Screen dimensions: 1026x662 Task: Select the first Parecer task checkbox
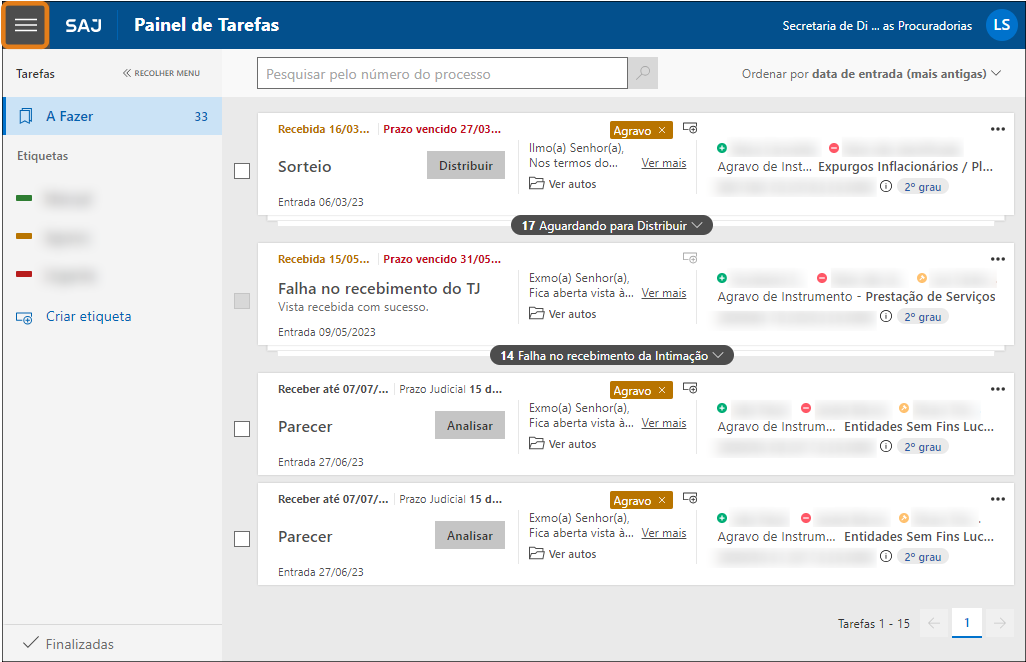(242, 429)
